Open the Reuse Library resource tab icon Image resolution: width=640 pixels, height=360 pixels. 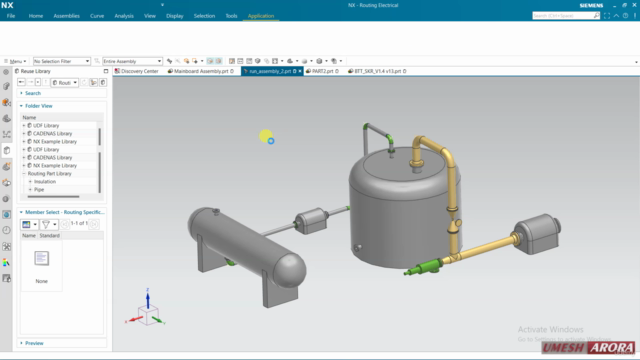[x=7, y=150]
